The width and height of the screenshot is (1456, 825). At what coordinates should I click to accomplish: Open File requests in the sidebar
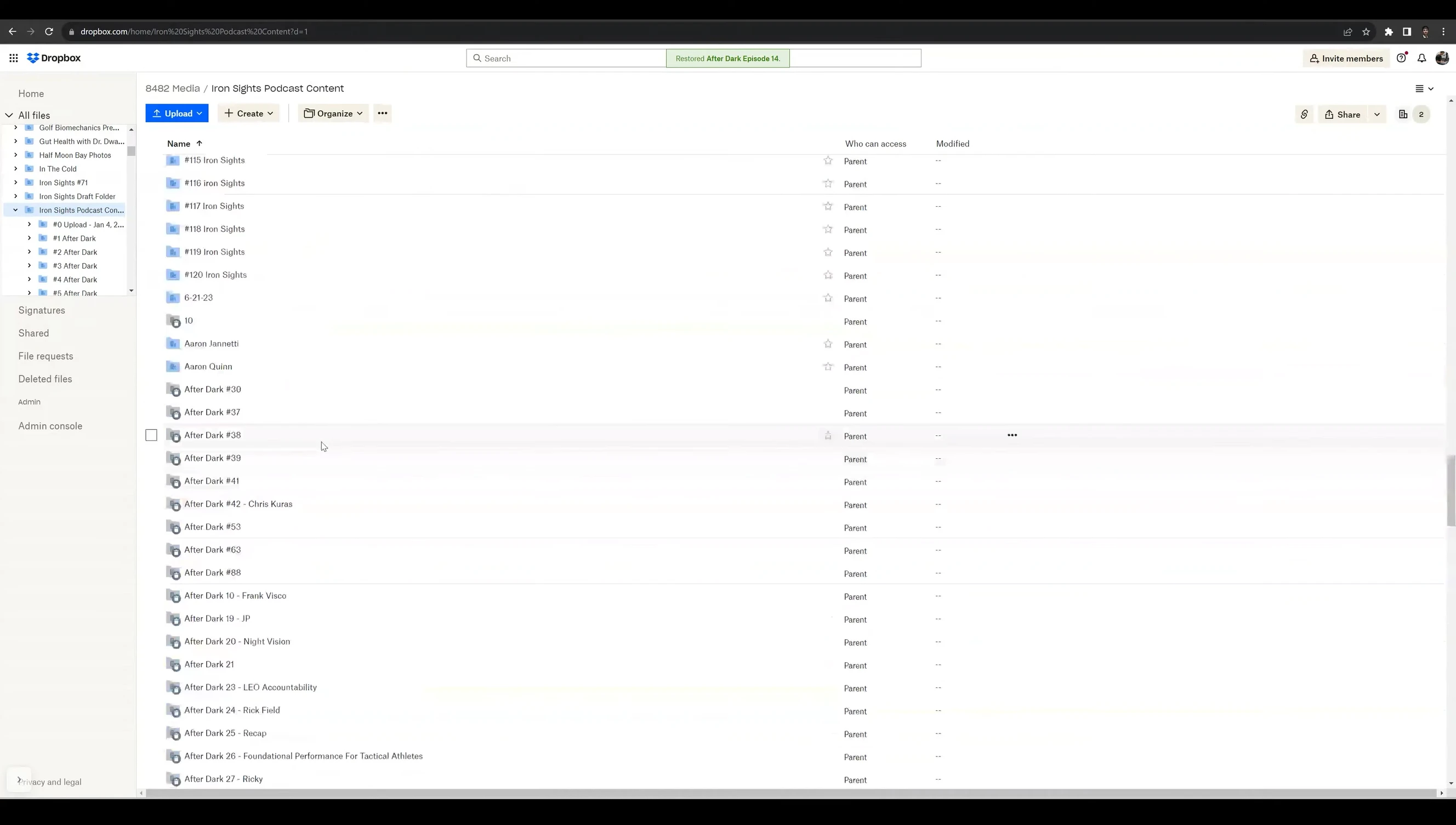click(46, 356)
